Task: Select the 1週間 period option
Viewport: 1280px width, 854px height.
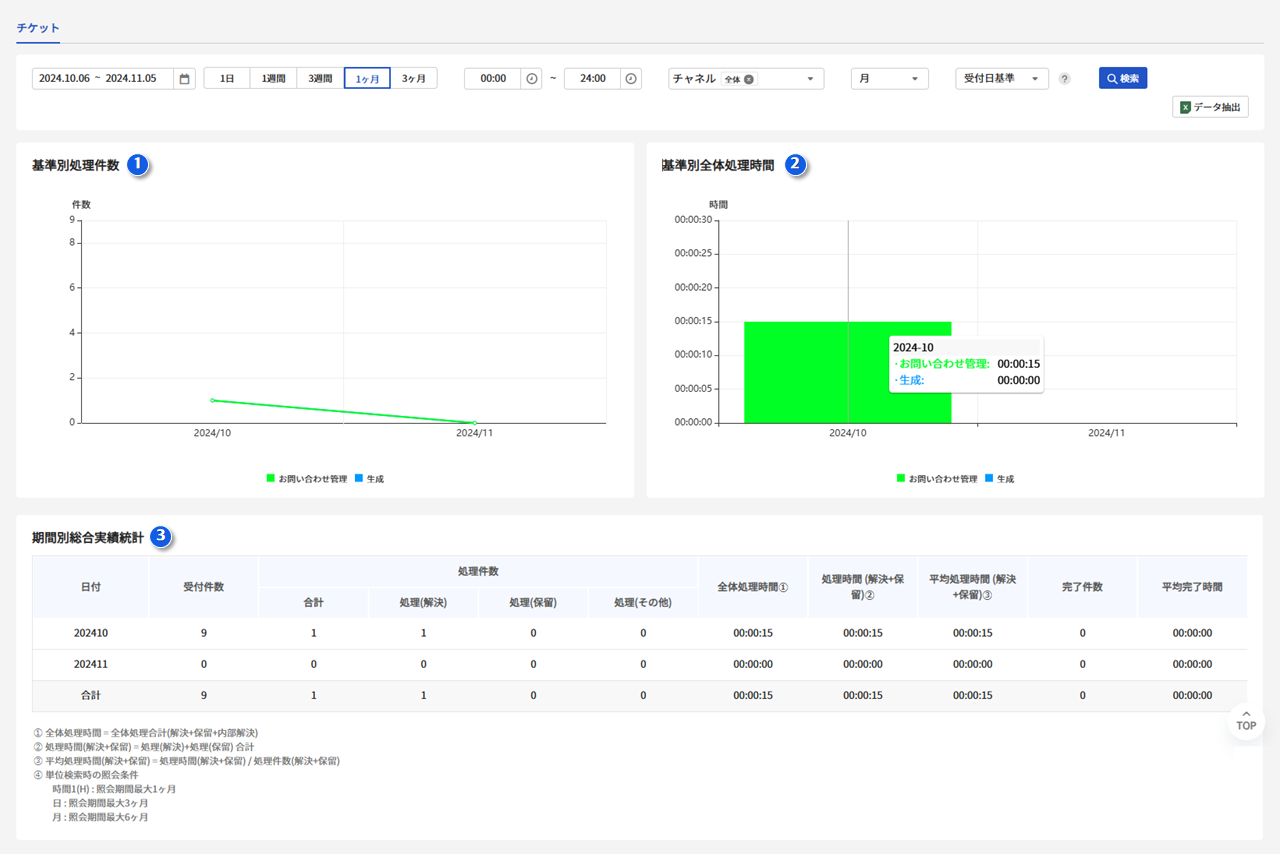Action: point(273,78)
